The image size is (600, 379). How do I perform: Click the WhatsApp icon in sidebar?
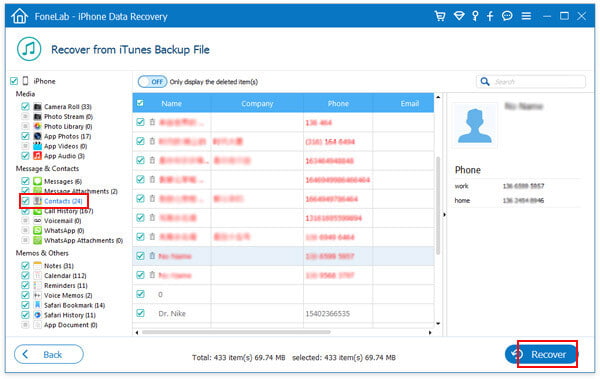point(38,230)
